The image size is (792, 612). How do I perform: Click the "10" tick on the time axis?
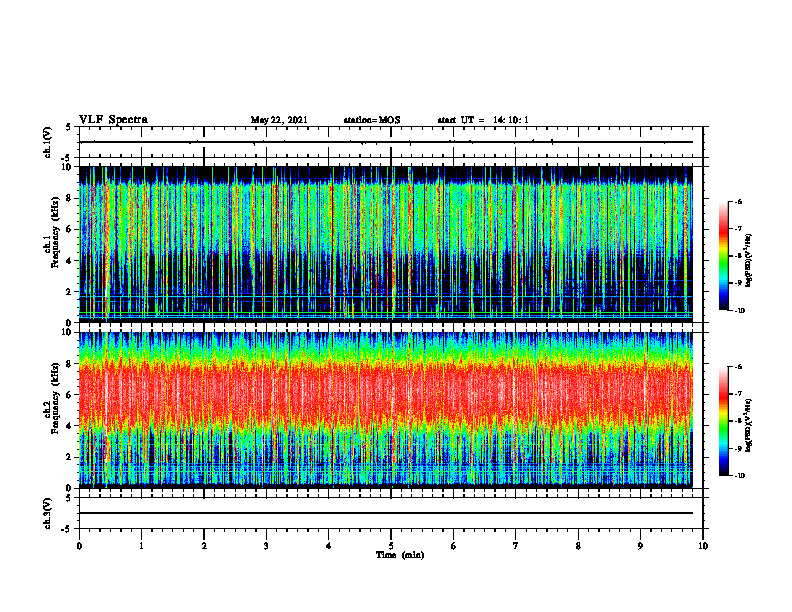[703, 546]
